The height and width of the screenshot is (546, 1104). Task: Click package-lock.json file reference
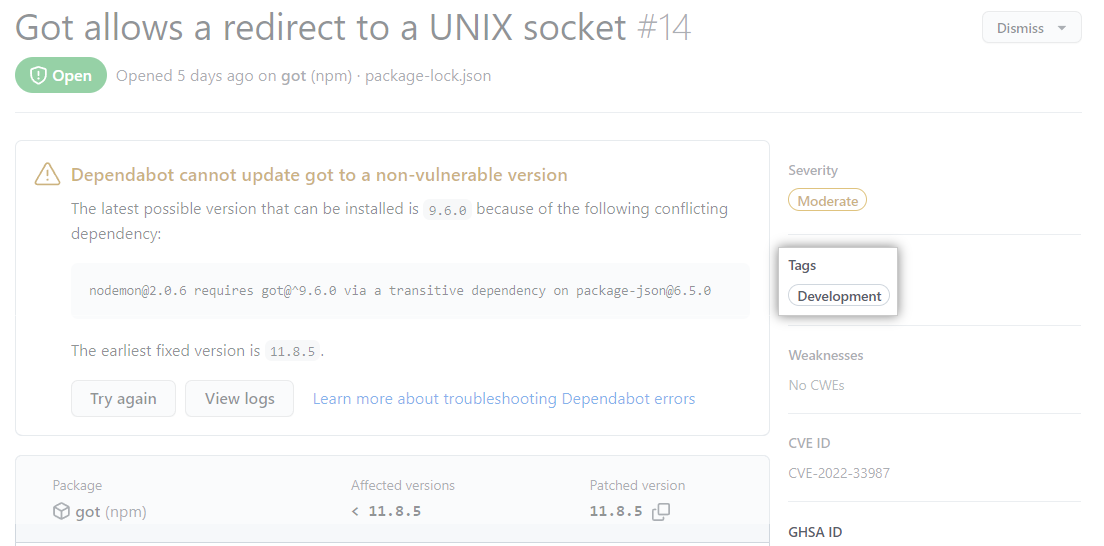(x=428, y=76)
